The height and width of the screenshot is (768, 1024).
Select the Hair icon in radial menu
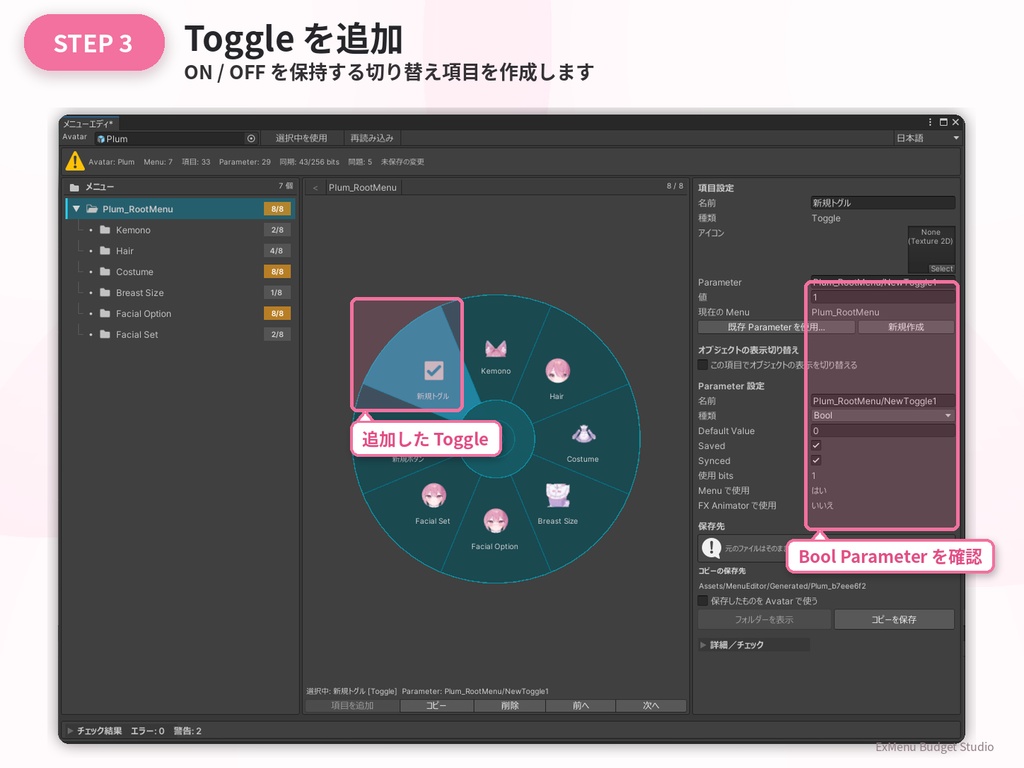(x=557, y=372)
